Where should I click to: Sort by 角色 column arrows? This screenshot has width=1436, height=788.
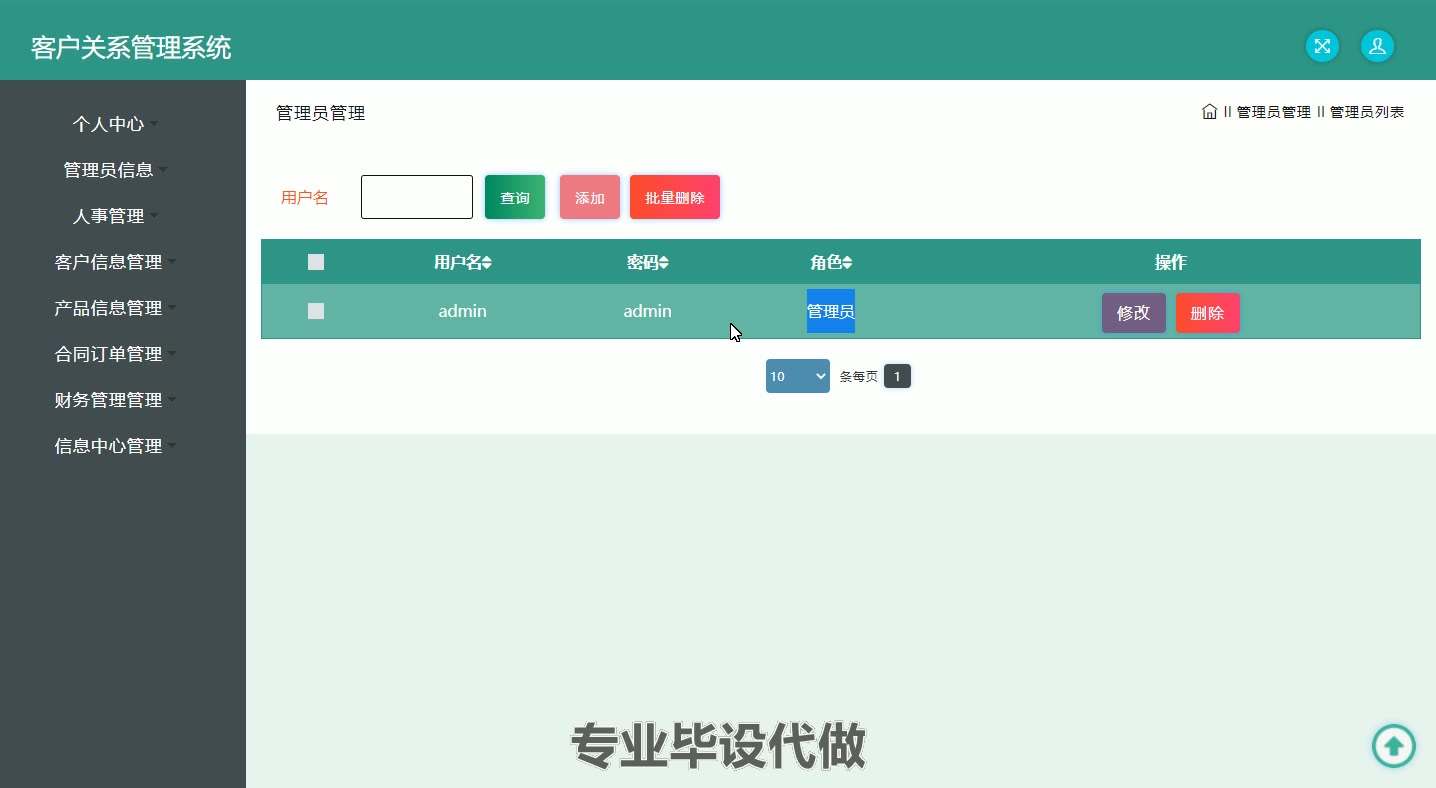847,263
